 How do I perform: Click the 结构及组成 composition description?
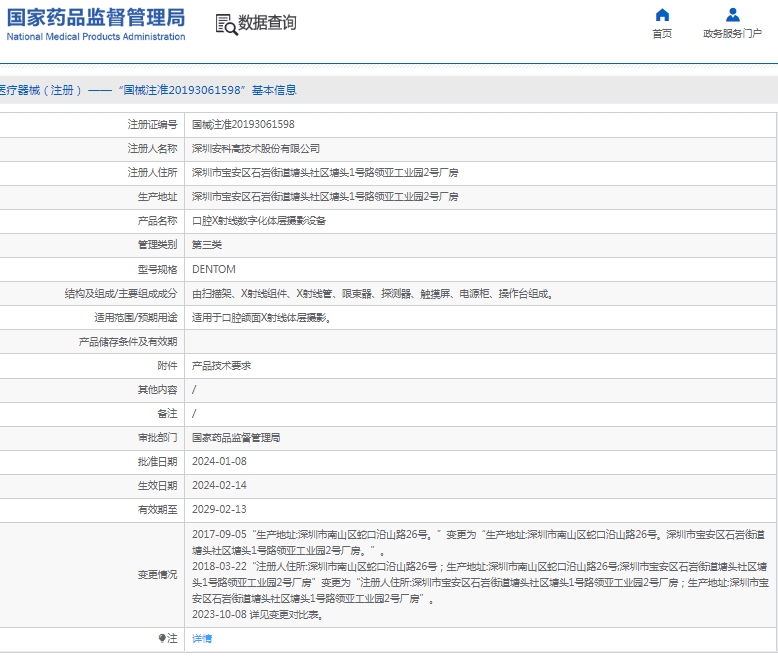372,293
